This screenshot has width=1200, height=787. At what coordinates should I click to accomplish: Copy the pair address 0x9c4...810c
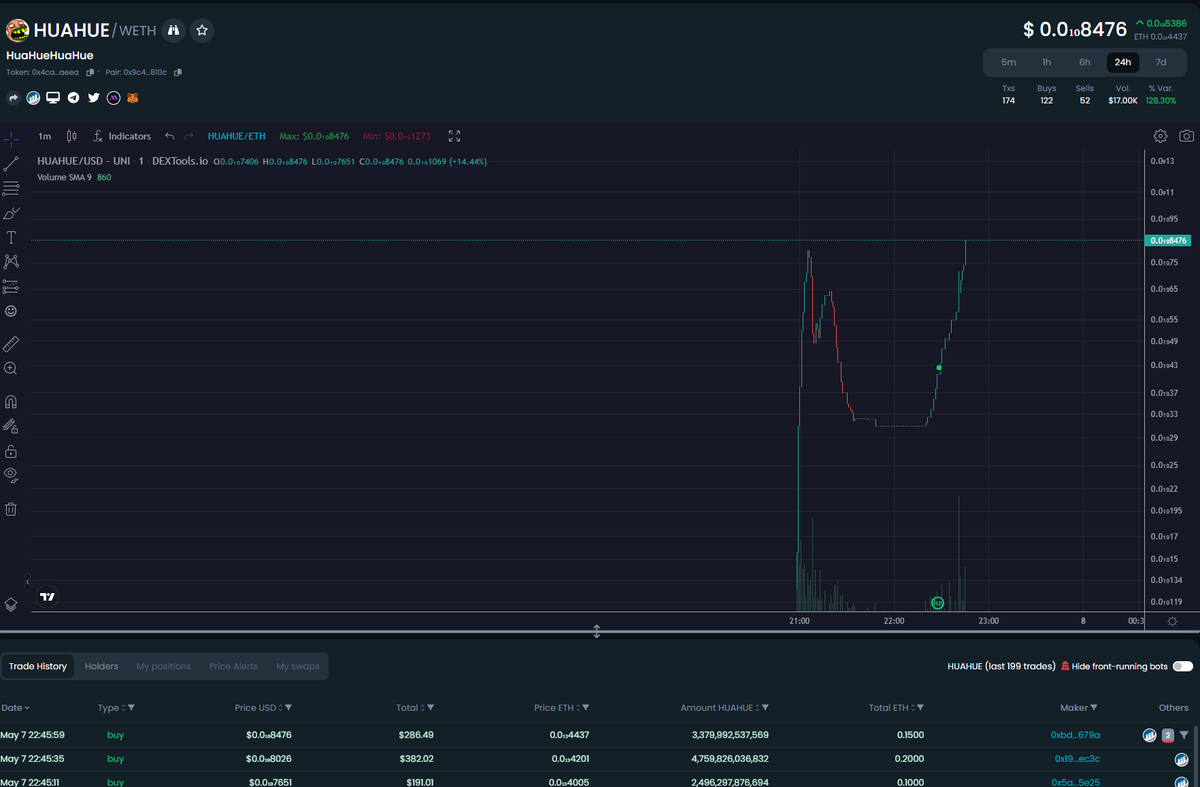(x=178, y=72)
